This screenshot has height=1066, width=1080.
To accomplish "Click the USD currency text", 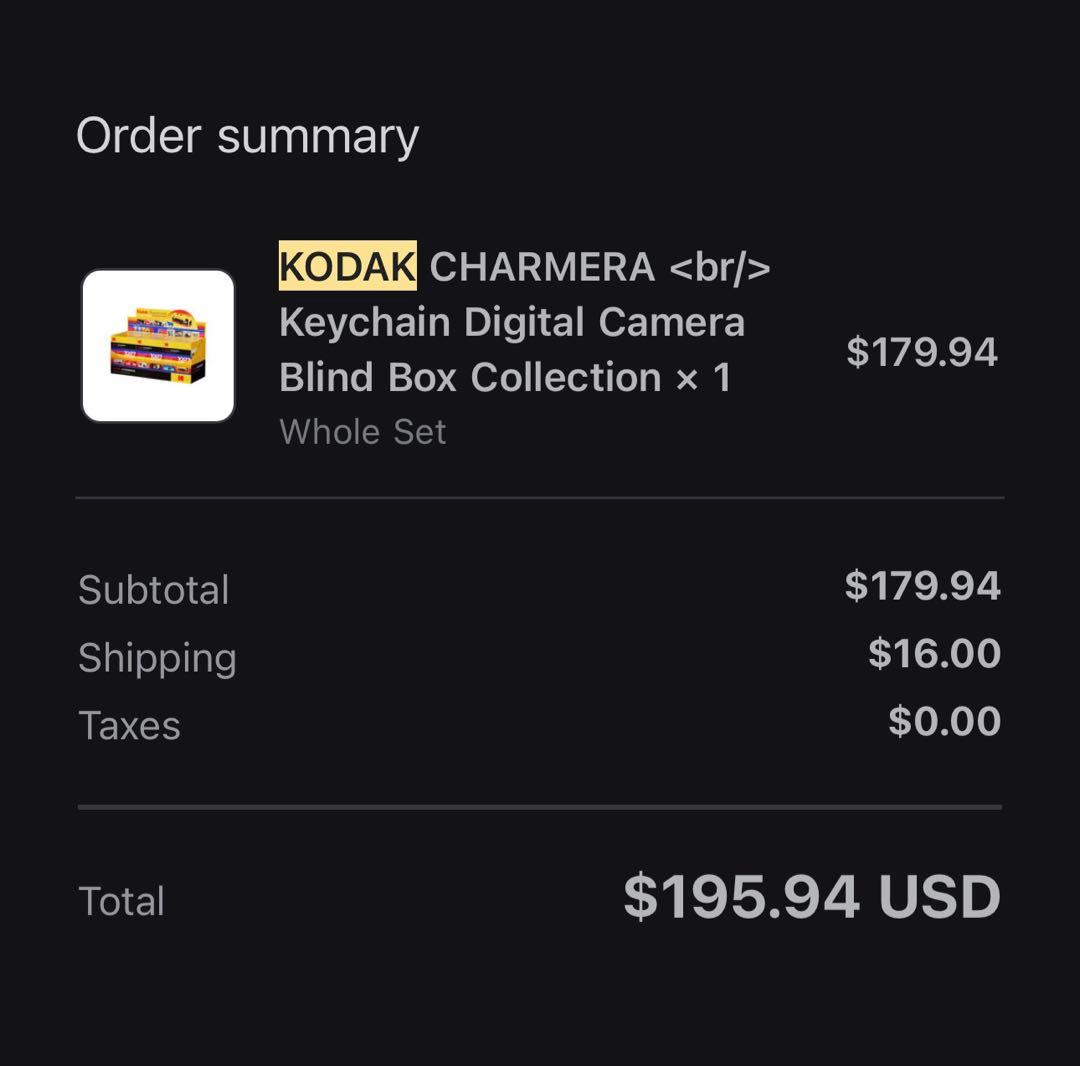I will [x=939, y=897].
